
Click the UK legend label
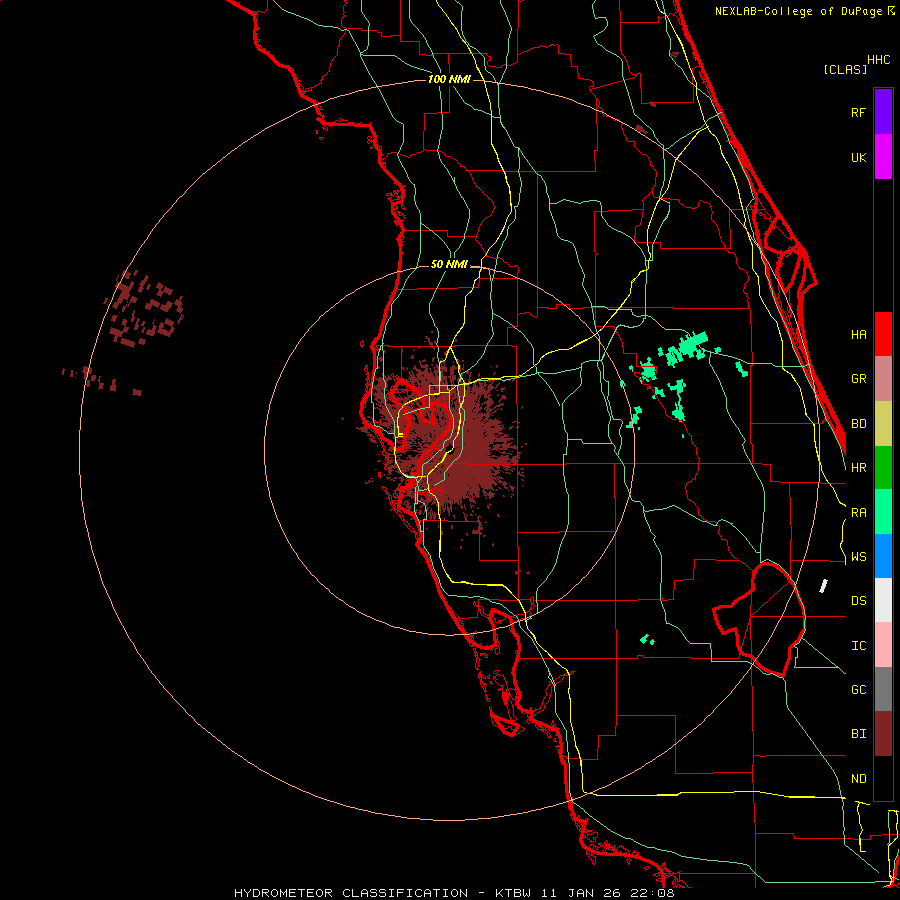click(x=858, y=157)
